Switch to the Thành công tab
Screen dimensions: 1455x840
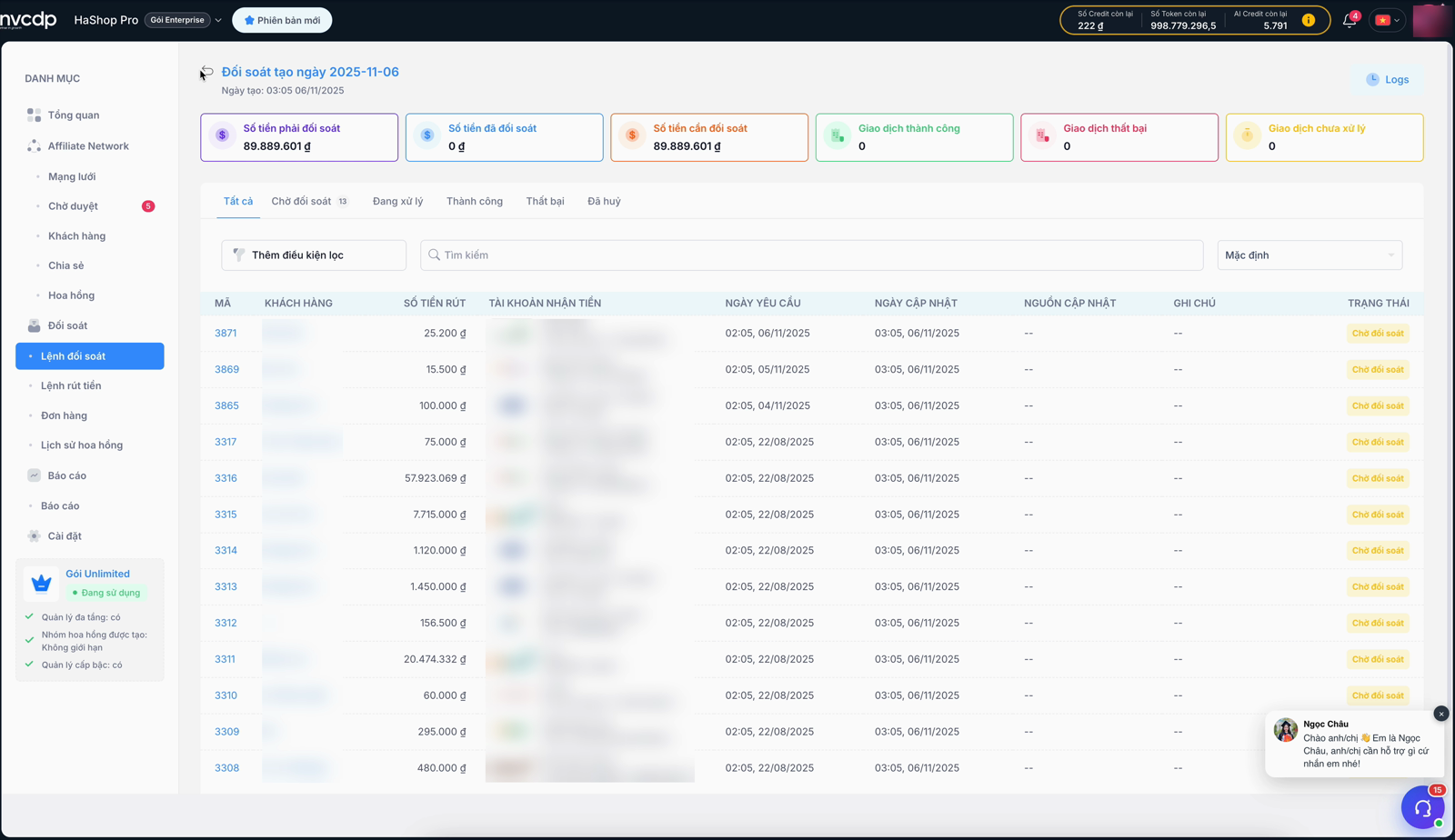click(x=475, y=201)
